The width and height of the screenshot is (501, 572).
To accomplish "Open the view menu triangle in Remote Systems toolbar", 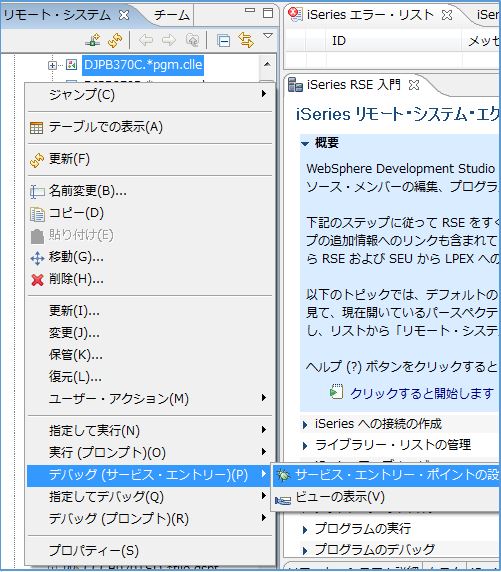I will (268, 36).
